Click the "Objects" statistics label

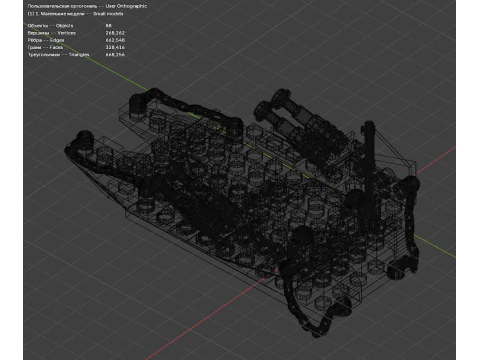[x=65, y=26]
